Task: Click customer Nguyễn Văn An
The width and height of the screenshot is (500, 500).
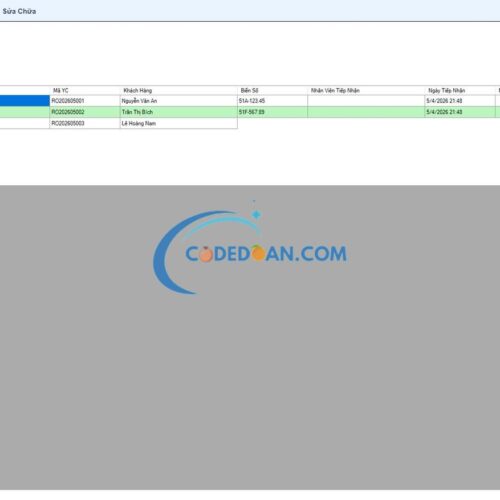Action: (178, 101)
